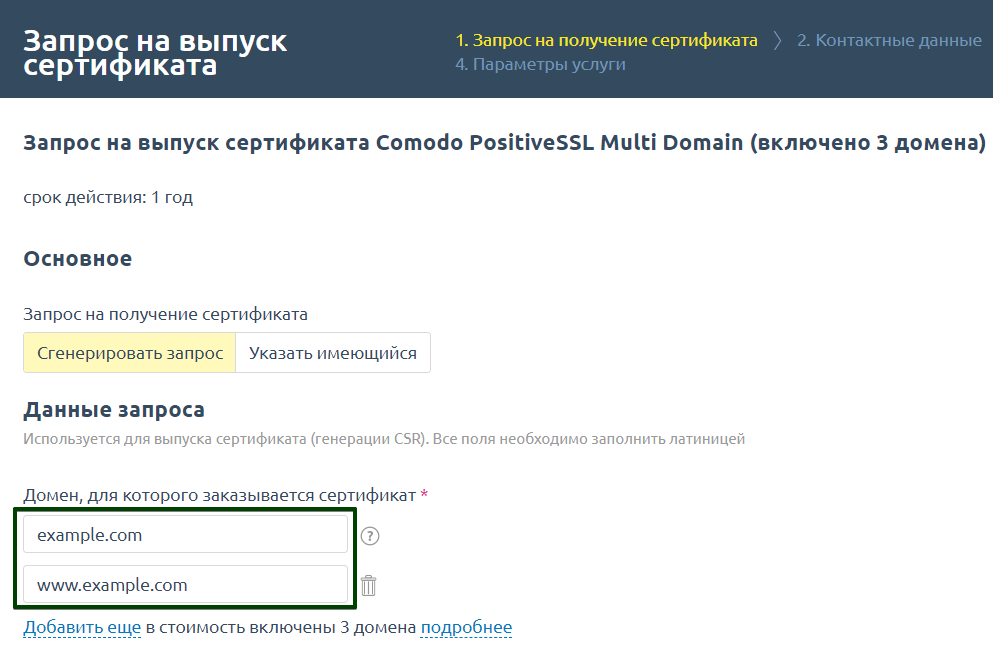Select the 'Сгенерировать запрос' option
996x652 pixels.
(130, 353)
